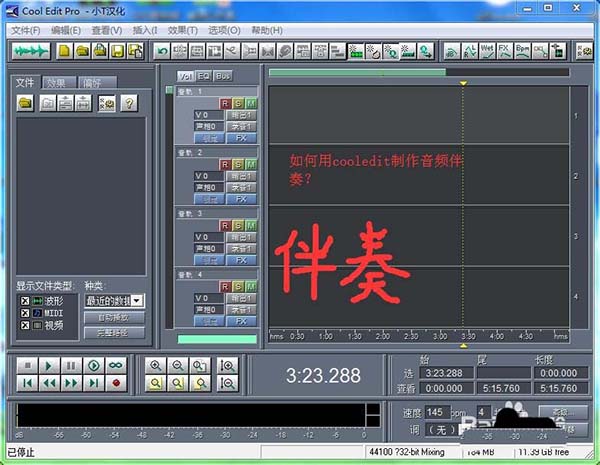Screen dimensions: 600x465
Task: Go to end transport button
Action: (x=94, y=383)
